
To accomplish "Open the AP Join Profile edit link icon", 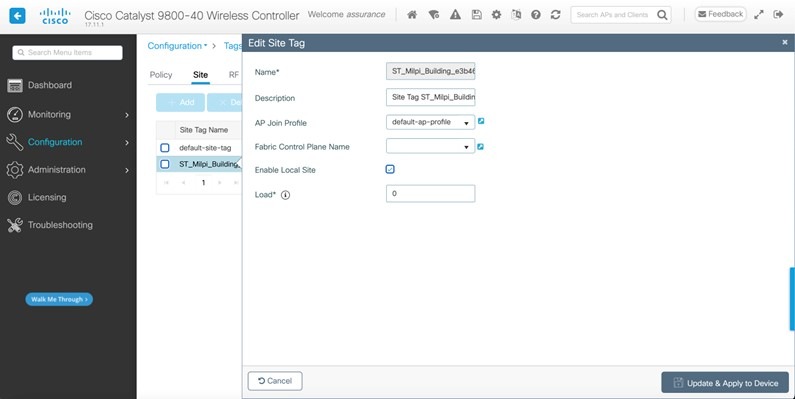I will 481,121.
